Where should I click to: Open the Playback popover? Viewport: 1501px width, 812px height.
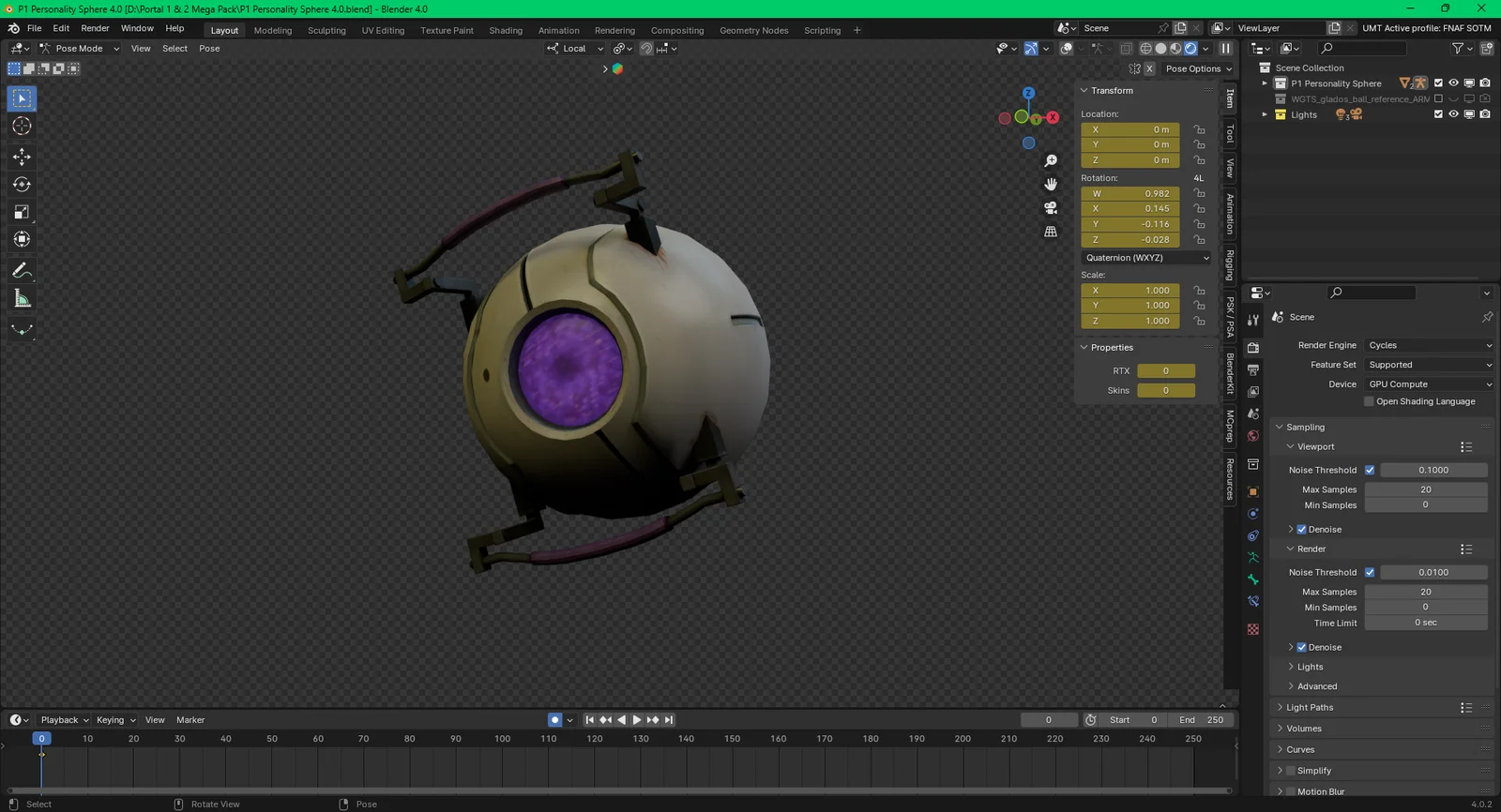coord(65,720)
